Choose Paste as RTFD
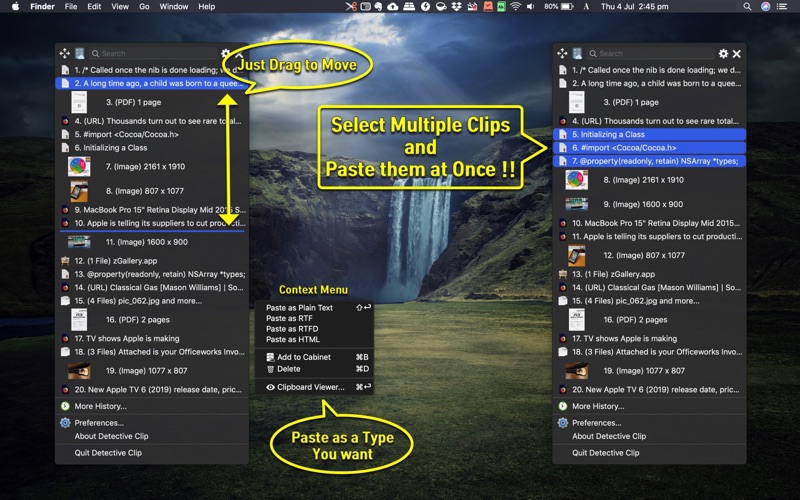Image resolution: width=800 pixels, height=500 pixels. pos(314,329)
